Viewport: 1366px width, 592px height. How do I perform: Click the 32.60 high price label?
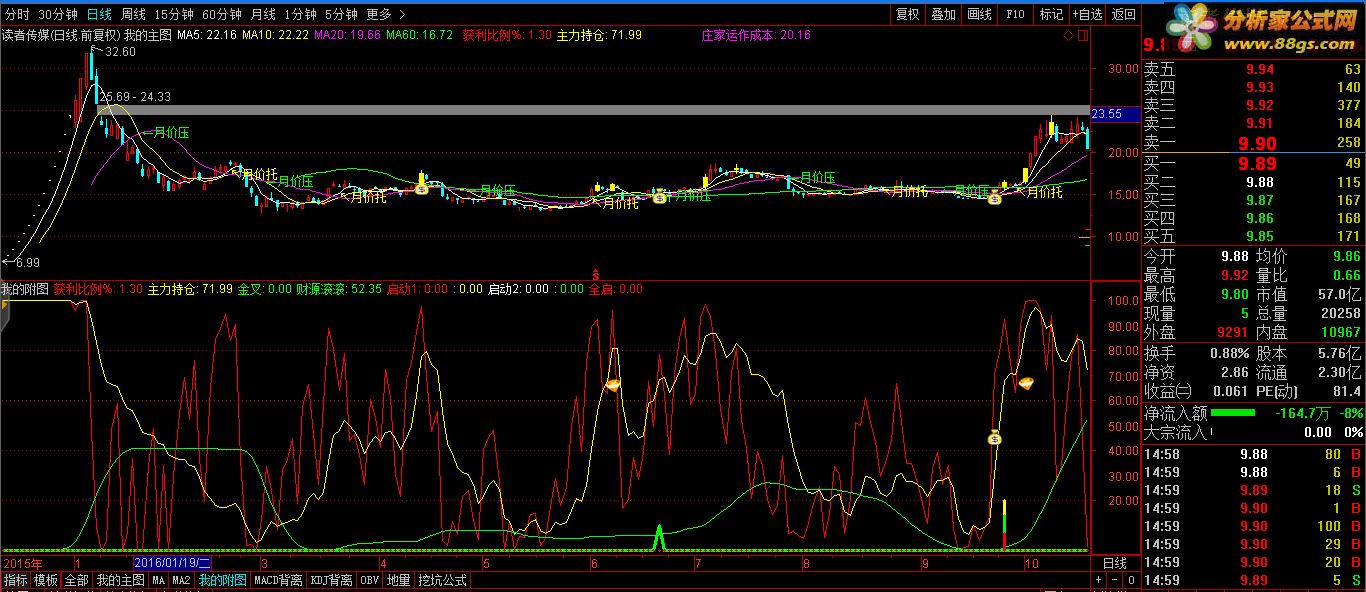click(x=120, y=52)
